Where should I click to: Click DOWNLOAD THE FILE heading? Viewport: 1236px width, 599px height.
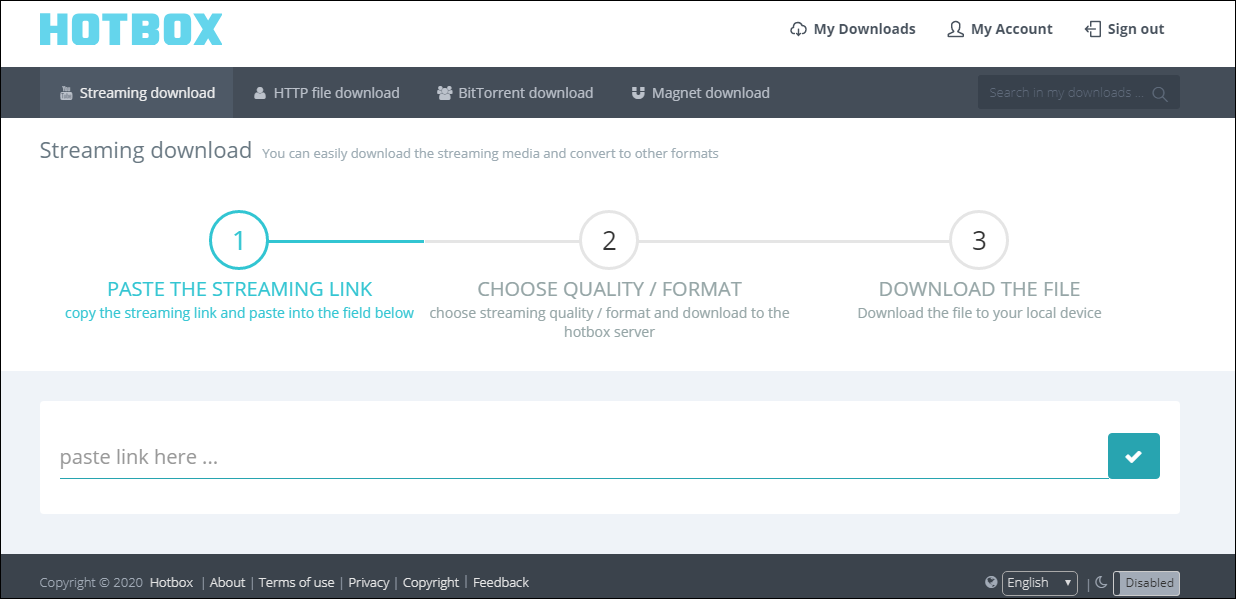(x=979, y=289)
